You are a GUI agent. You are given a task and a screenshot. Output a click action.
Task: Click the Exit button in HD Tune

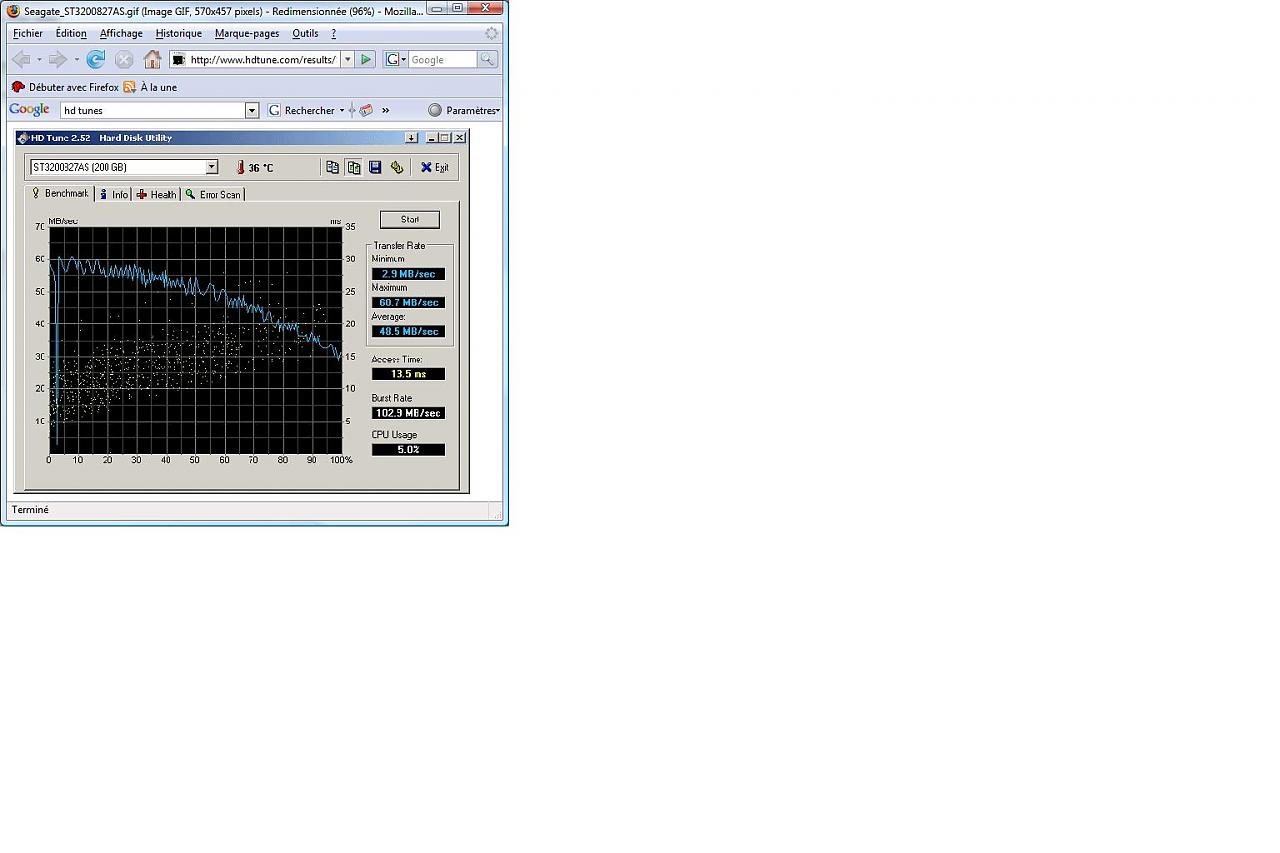click(x=435, y=167)
